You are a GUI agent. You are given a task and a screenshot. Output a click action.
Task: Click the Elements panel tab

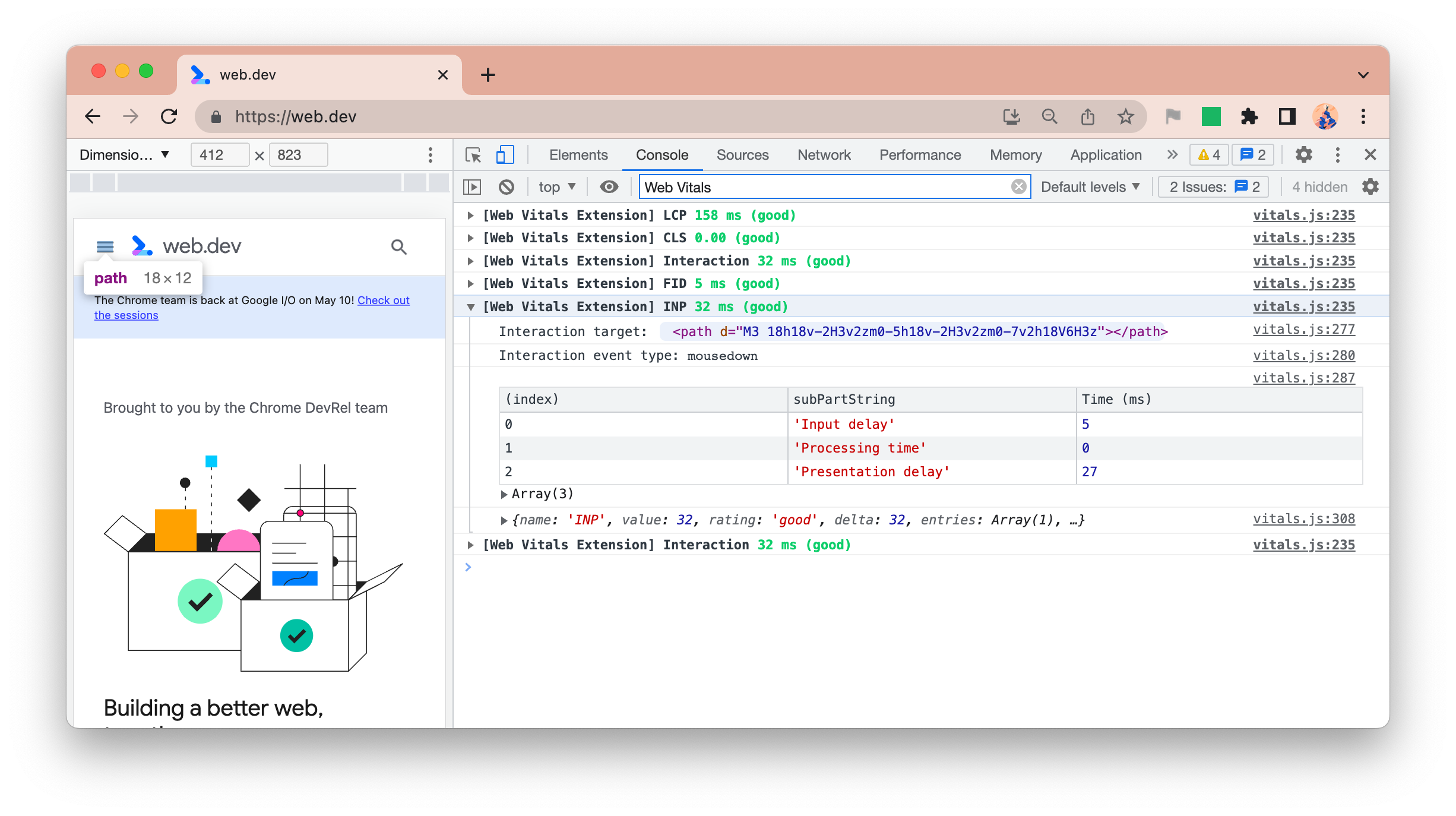[578, 154]
